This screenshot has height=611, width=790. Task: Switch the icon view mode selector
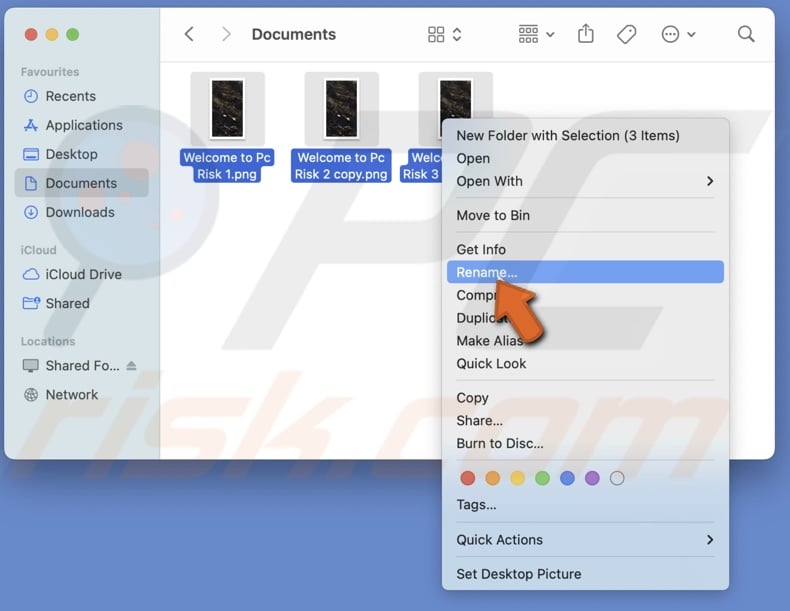point(444,34)
